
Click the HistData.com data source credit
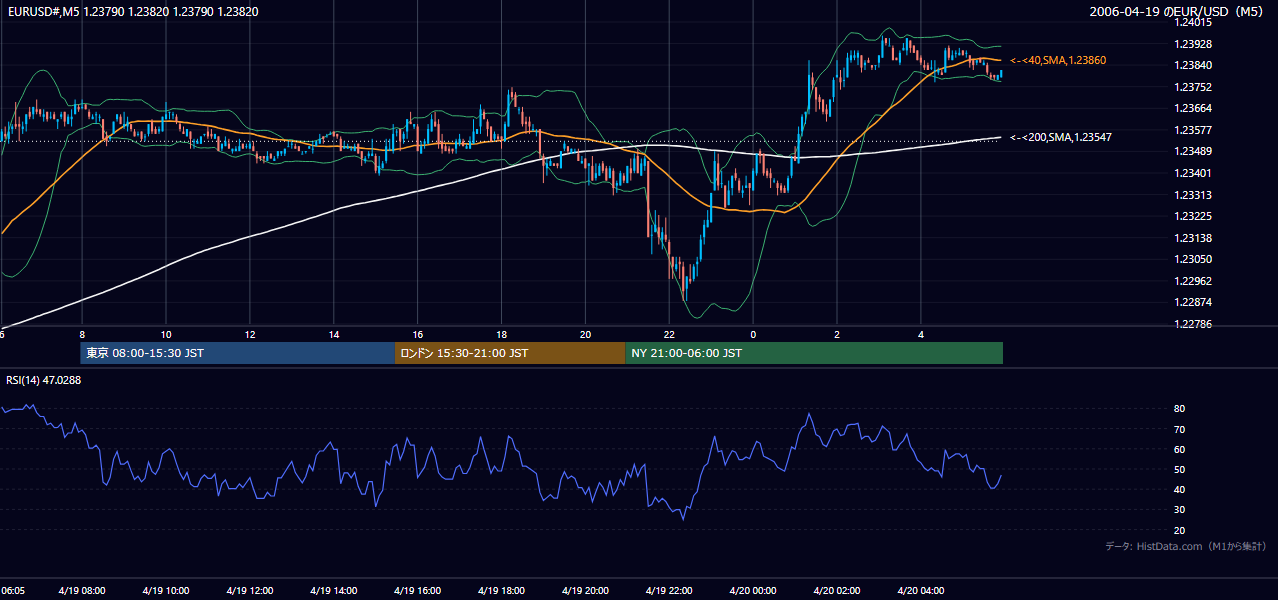click(x=1186, y=546)
